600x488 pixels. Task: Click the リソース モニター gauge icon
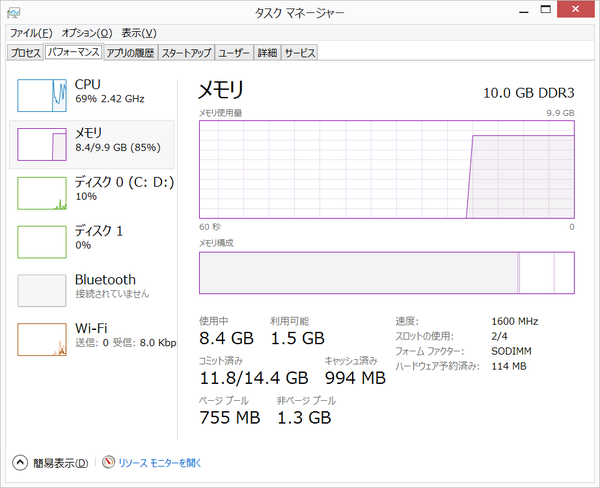(x=108, y=463)
